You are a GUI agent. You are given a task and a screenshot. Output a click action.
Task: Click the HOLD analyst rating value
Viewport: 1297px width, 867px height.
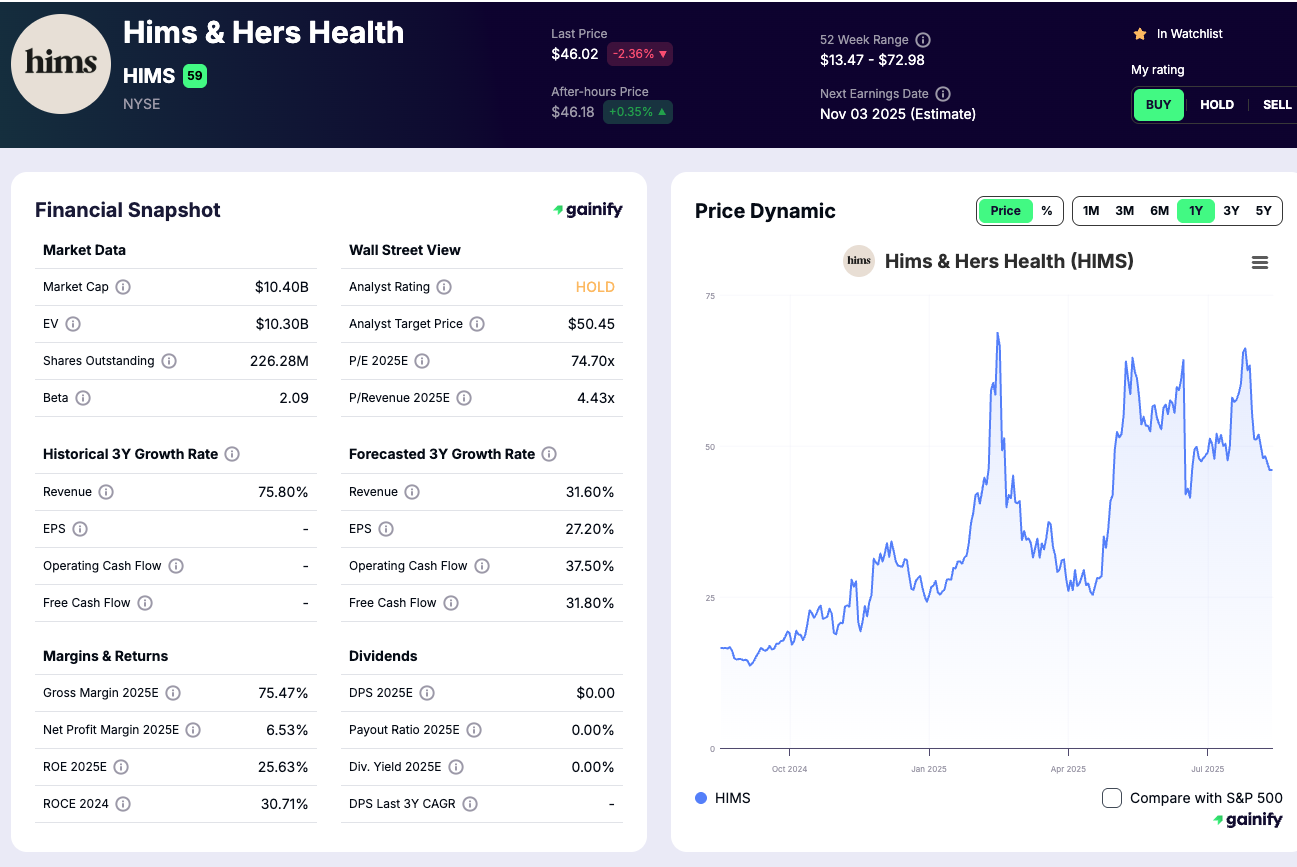click(595, 287)
